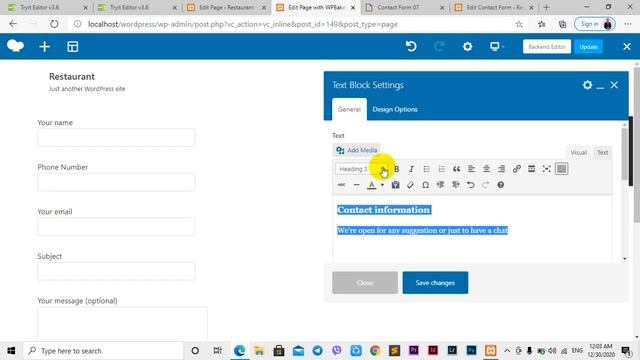Apply blockquote formatting
Viewport: 640px width, 360px height.
coord(456,169)
